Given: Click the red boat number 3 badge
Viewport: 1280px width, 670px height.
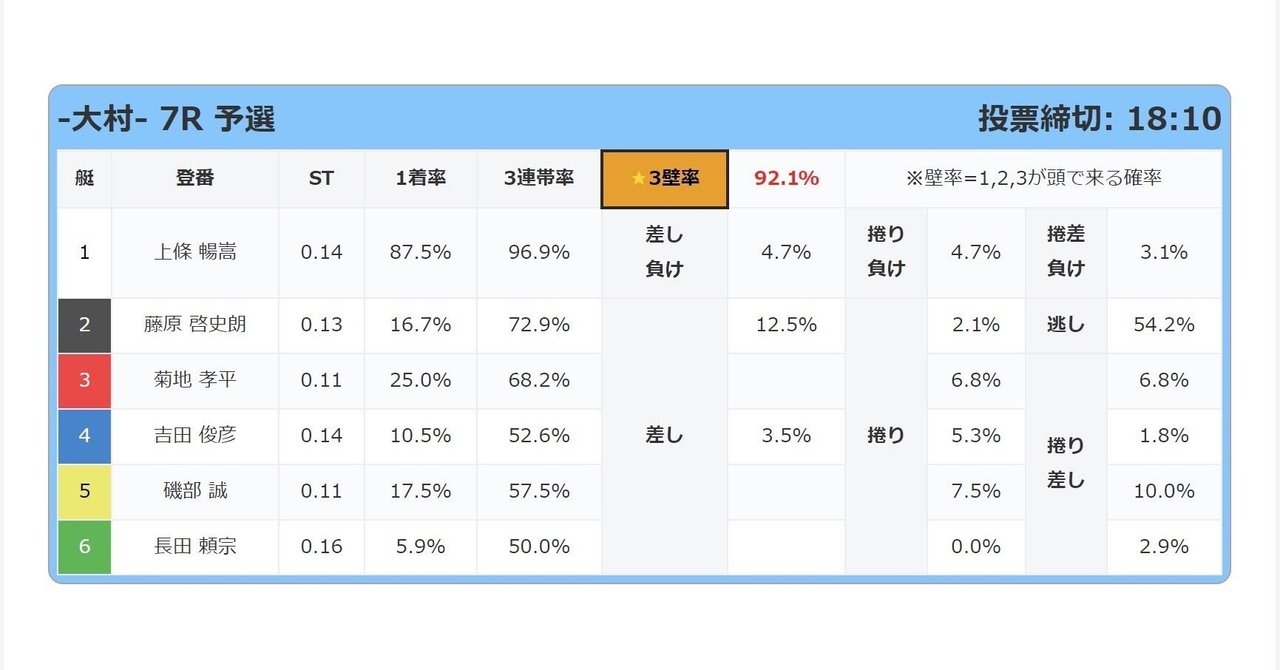Looking at the screenshot, I should (84, 380).
